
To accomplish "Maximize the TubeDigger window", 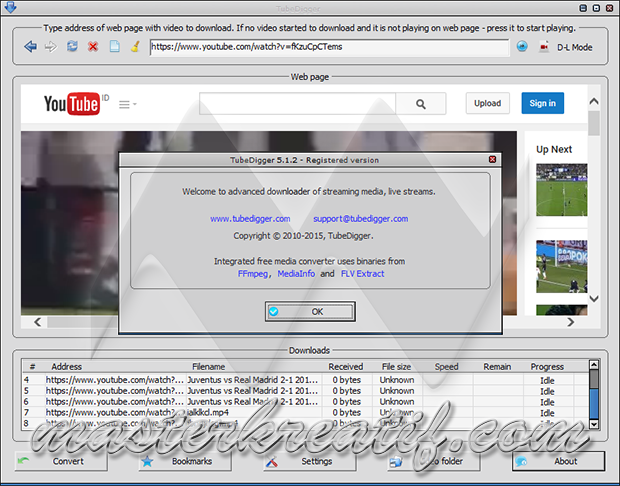I will click(596, 8).
